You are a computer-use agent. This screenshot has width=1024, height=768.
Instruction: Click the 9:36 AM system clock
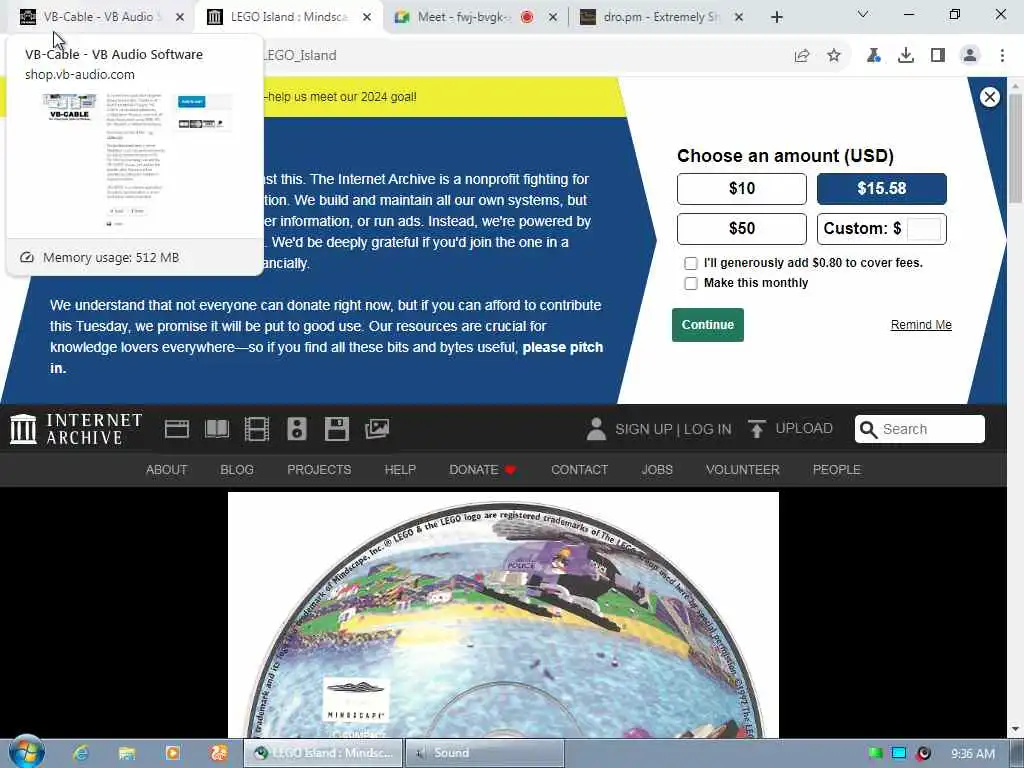point(972,754)
